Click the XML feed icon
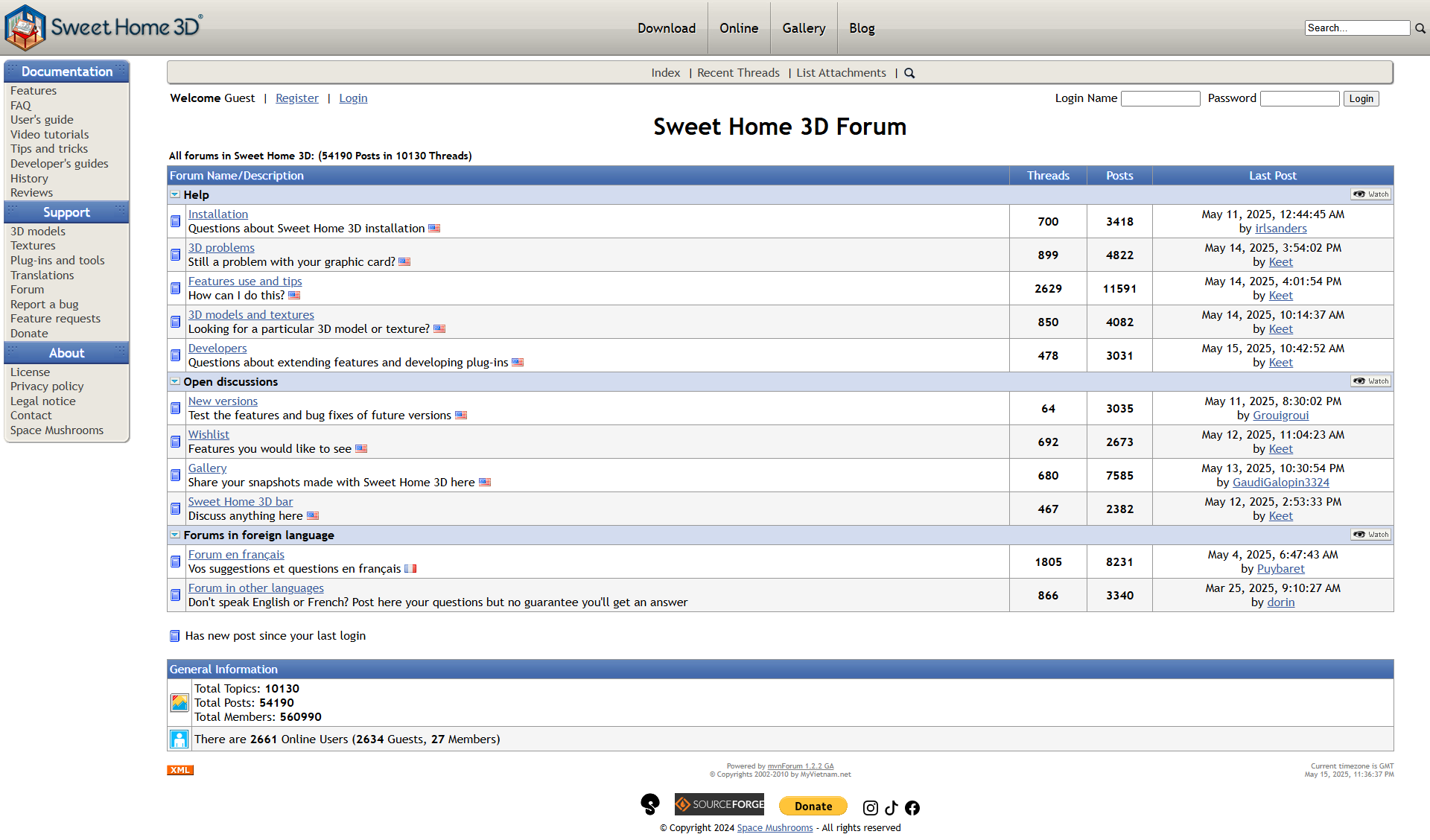 [180, 770]
